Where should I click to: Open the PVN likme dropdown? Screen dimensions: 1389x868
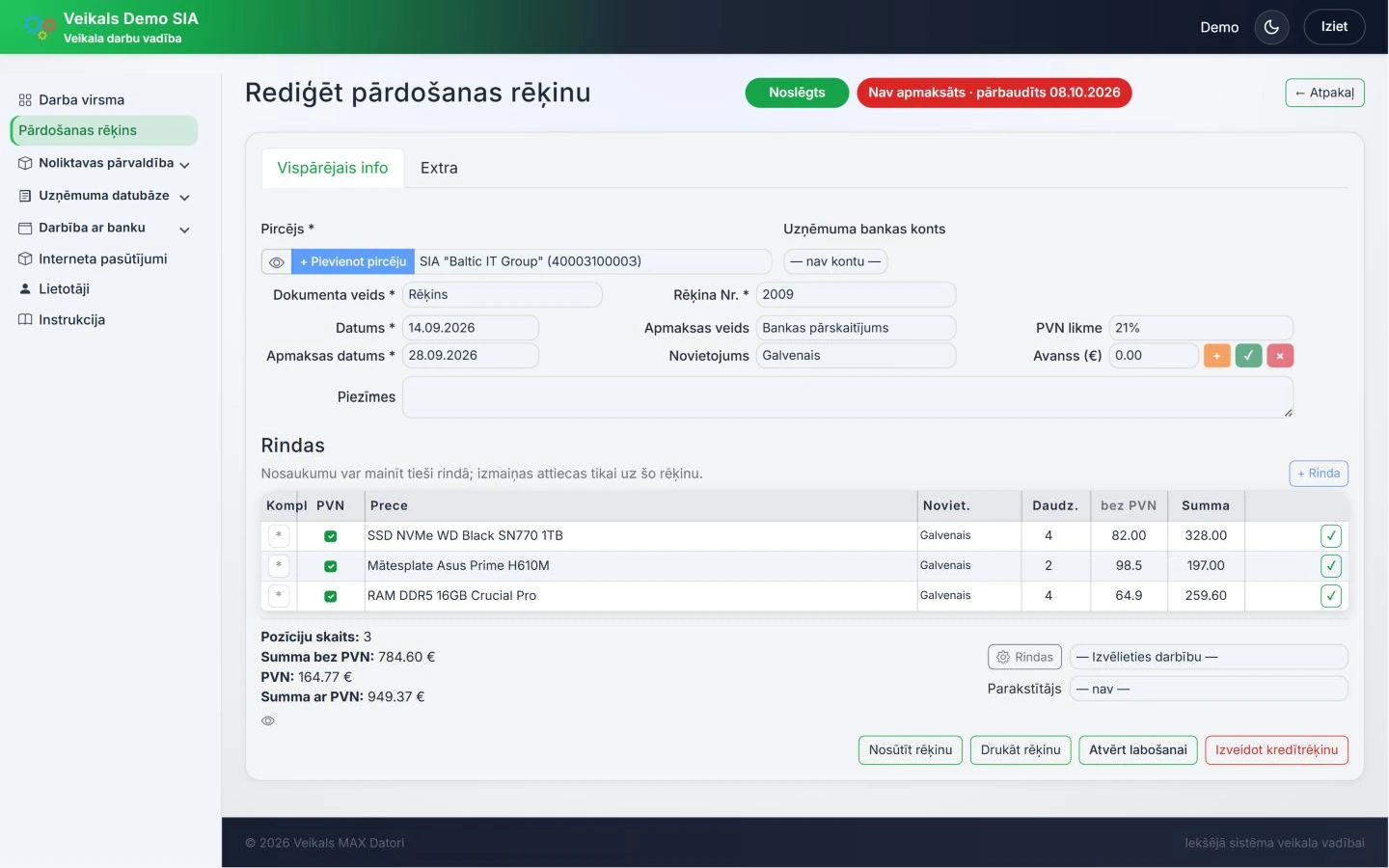(1201, 328)
